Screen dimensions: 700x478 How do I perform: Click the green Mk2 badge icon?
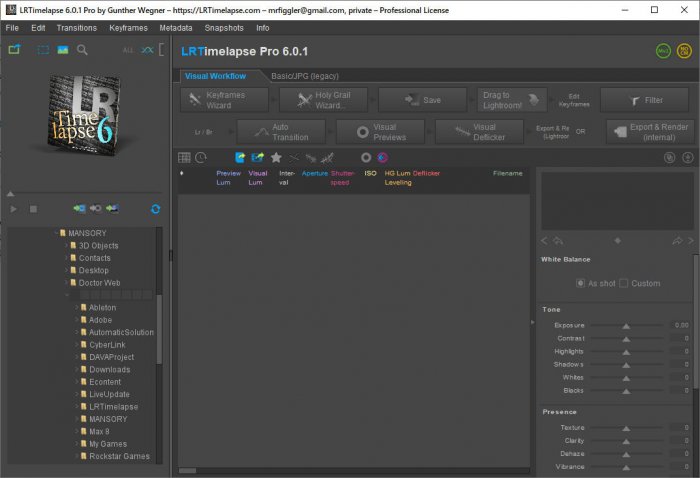pos(662,49)
